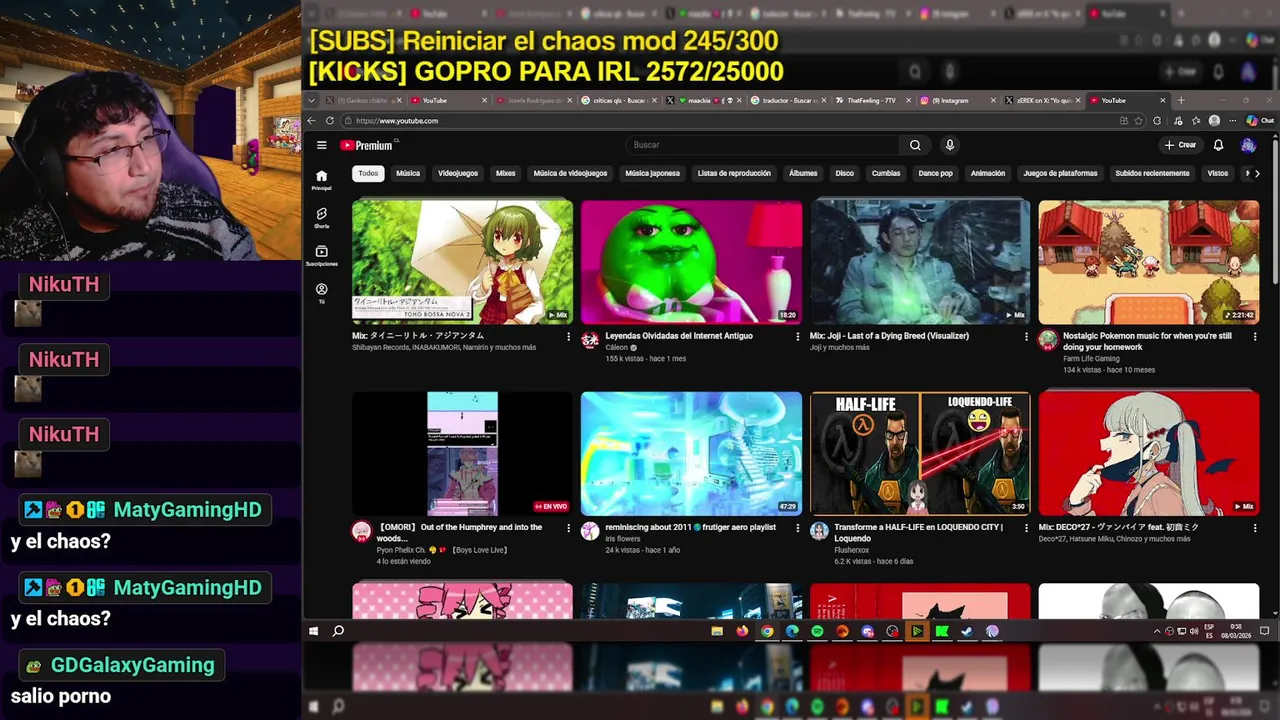Open YouTube notifications bell
Image resolution: width=1280 pixels, height=720 pixels.
[1218, 145]
